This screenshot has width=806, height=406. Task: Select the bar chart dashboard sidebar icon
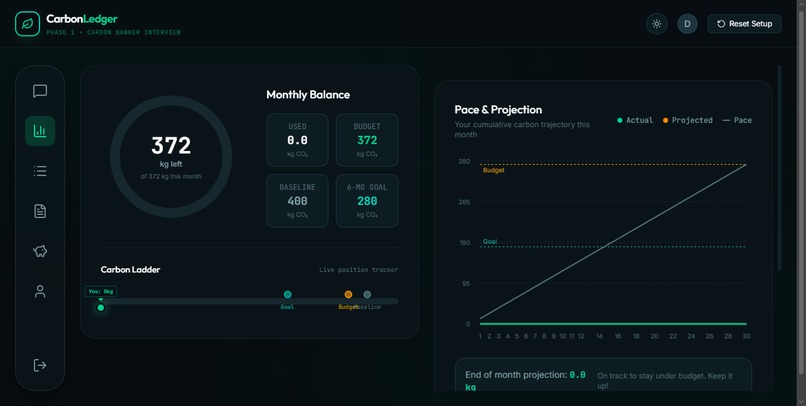(40, 131)
